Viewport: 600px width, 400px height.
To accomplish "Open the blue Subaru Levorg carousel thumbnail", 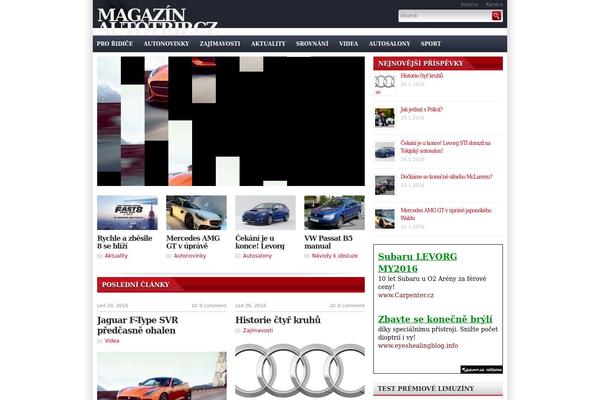I will click(266, 213).
